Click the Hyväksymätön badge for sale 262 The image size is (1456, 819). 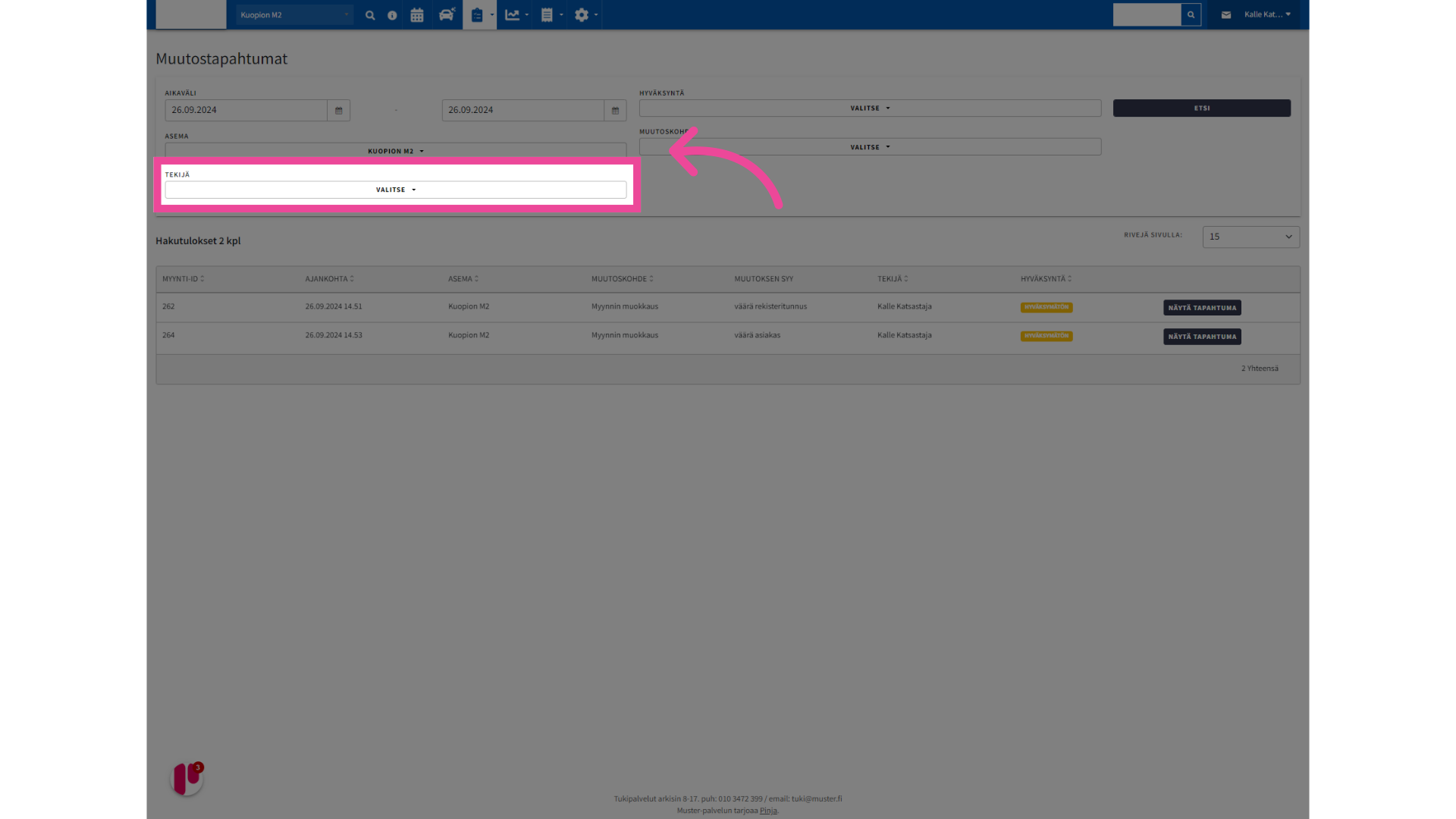[x=1046, y=307]
